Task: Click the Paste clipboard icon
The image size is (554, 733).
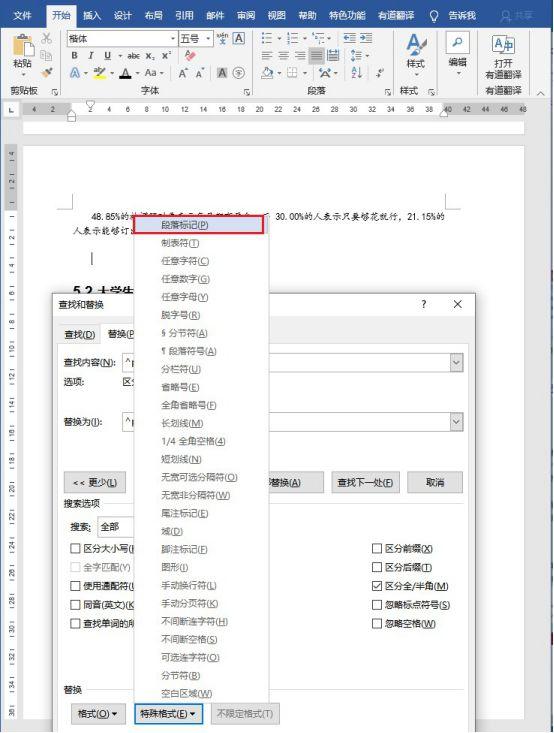Action: [x=22, y=45]
